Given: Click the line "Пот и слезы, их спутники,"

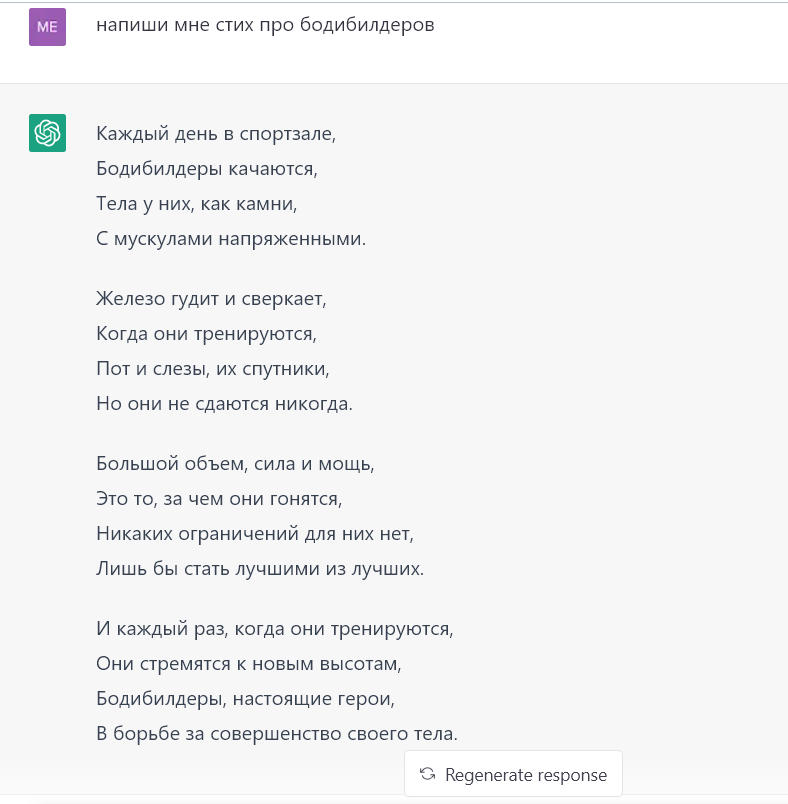Looking at the screenshot, I should pos(212,369).
